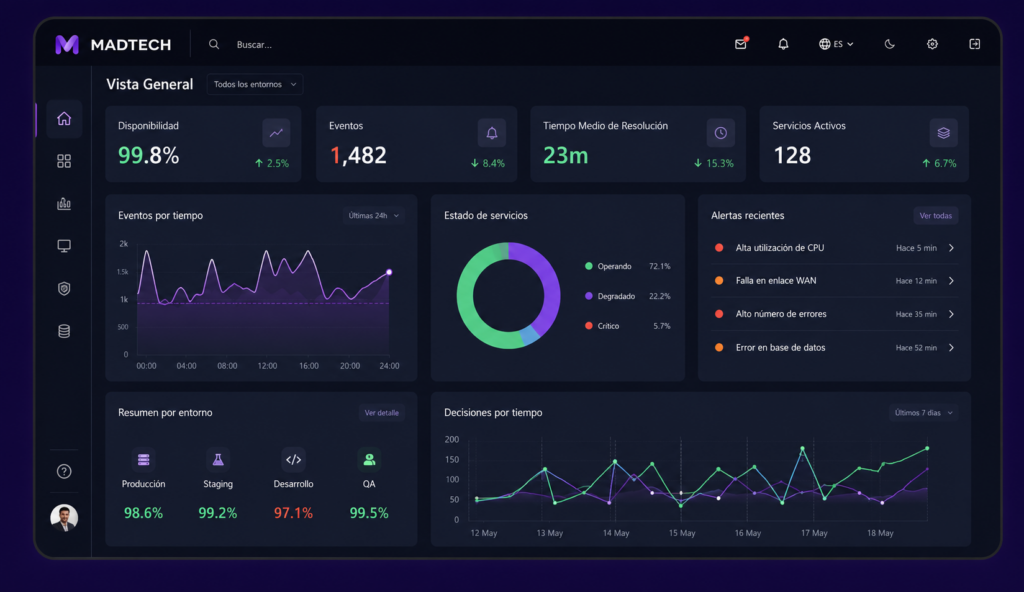The image size is (1024, 592).
Task: Click the trend icon on Disponibilidad card
Action: [x=276, y=133]
